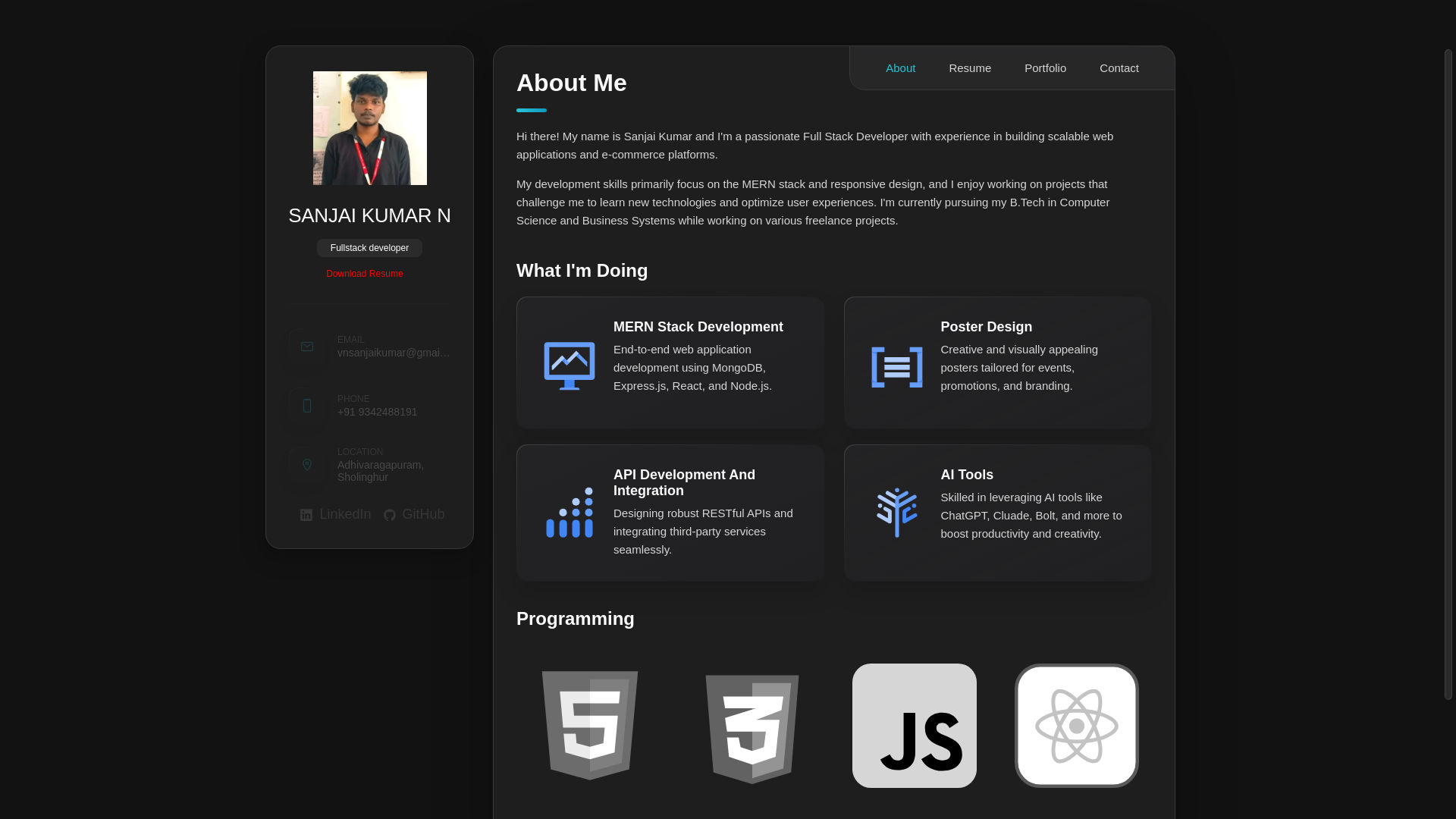Click the API Development And Integration title

pyautogui.click(x=685, y=483)
